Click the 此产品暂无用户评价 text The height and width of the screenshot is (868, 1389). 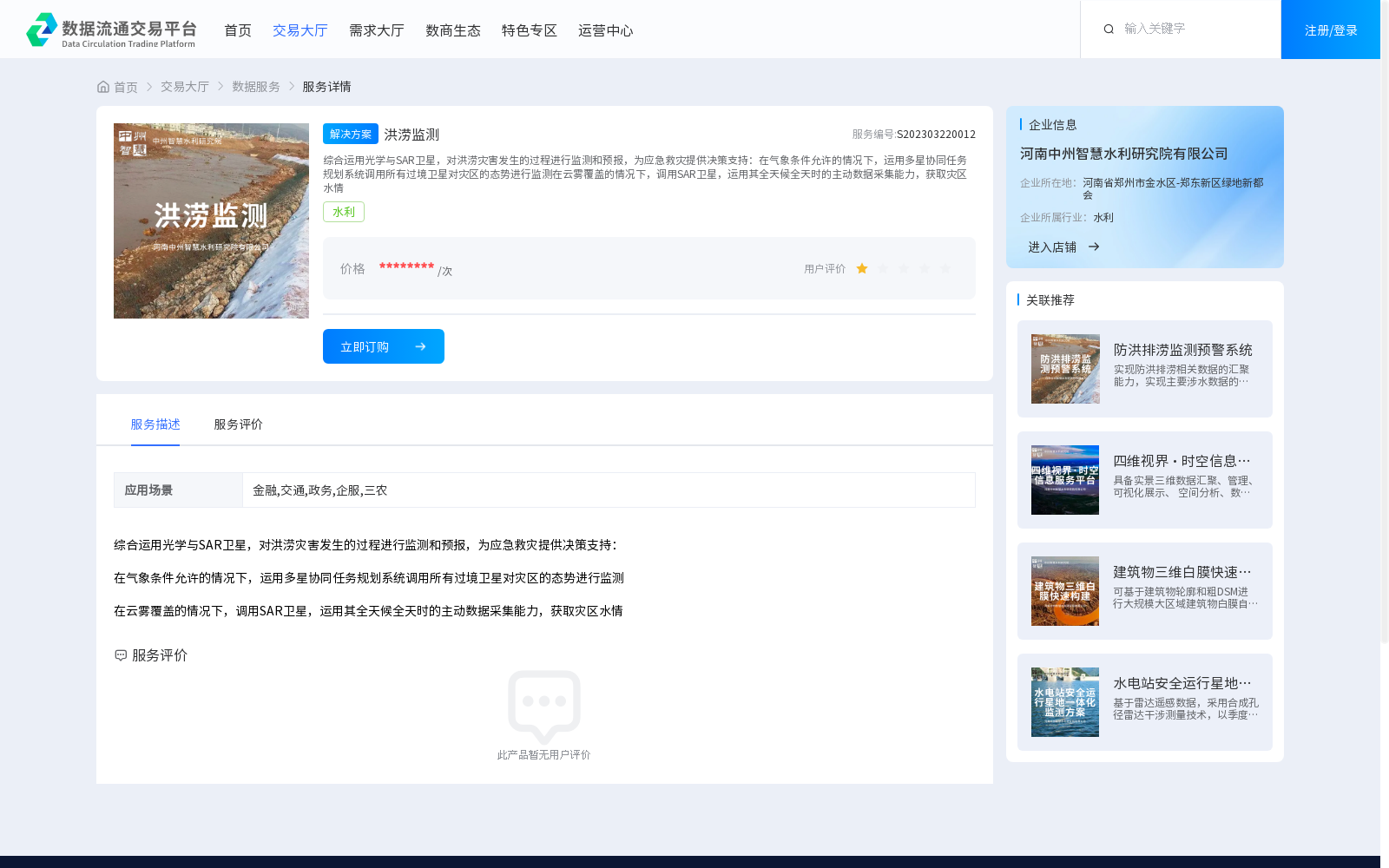pyautogui.click(x=544, y=755)
